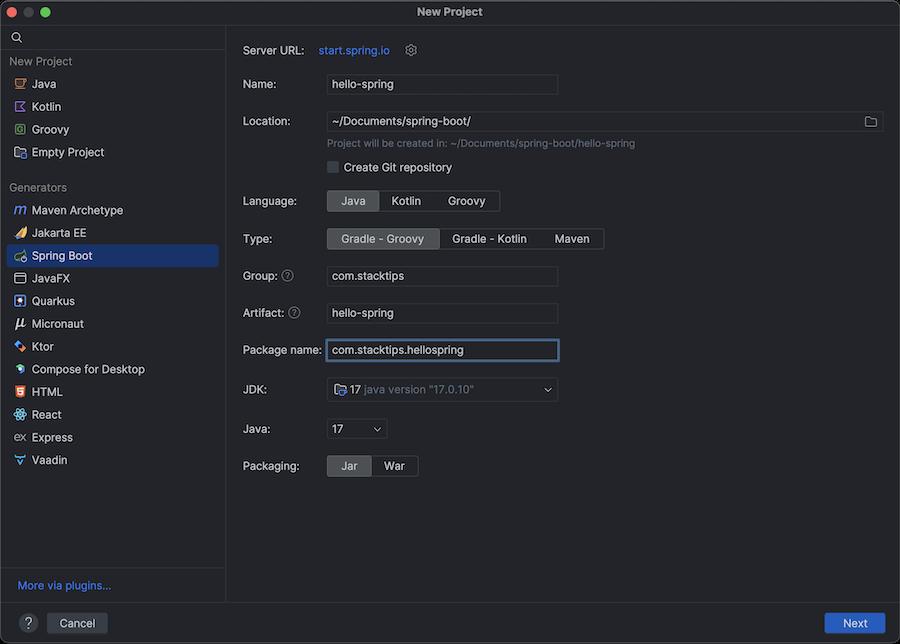Click the Group input field
The image size is (900, 644).
click(x=442, y=276)
